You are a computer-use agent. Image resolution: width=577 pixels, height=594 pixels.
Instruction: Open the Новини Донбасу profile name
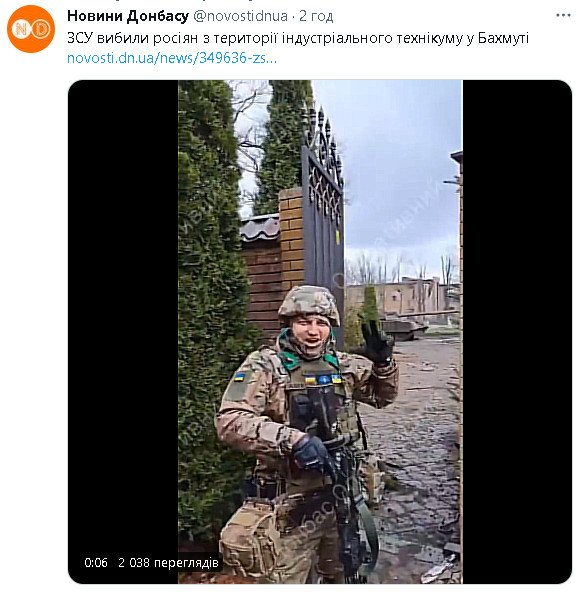[128, 16]
